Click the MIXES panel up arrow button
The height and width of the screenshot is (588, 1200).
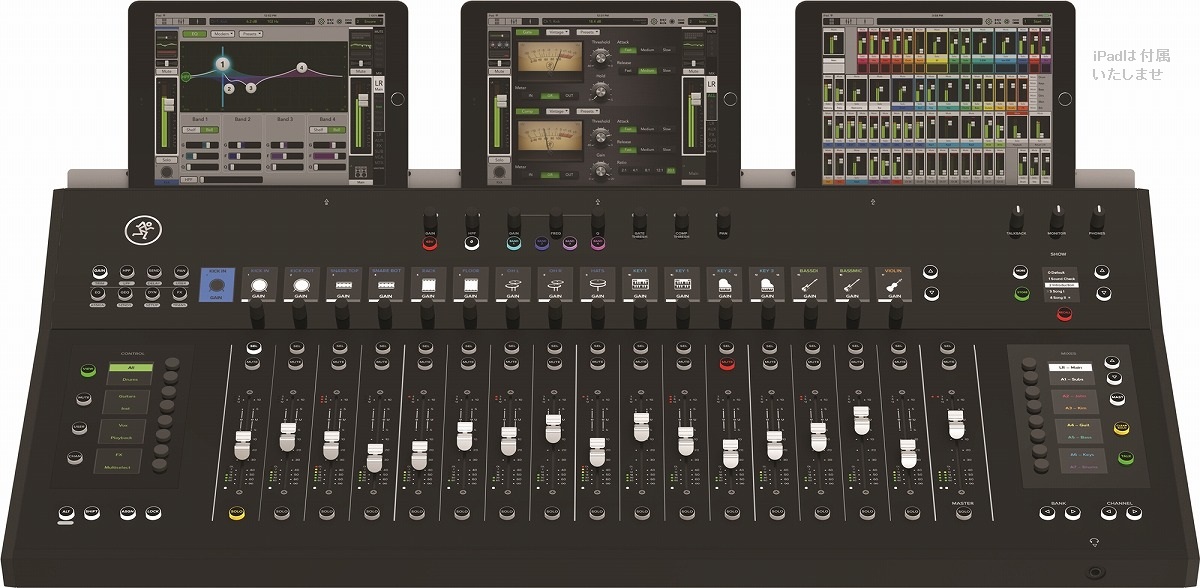[1114, 362]
